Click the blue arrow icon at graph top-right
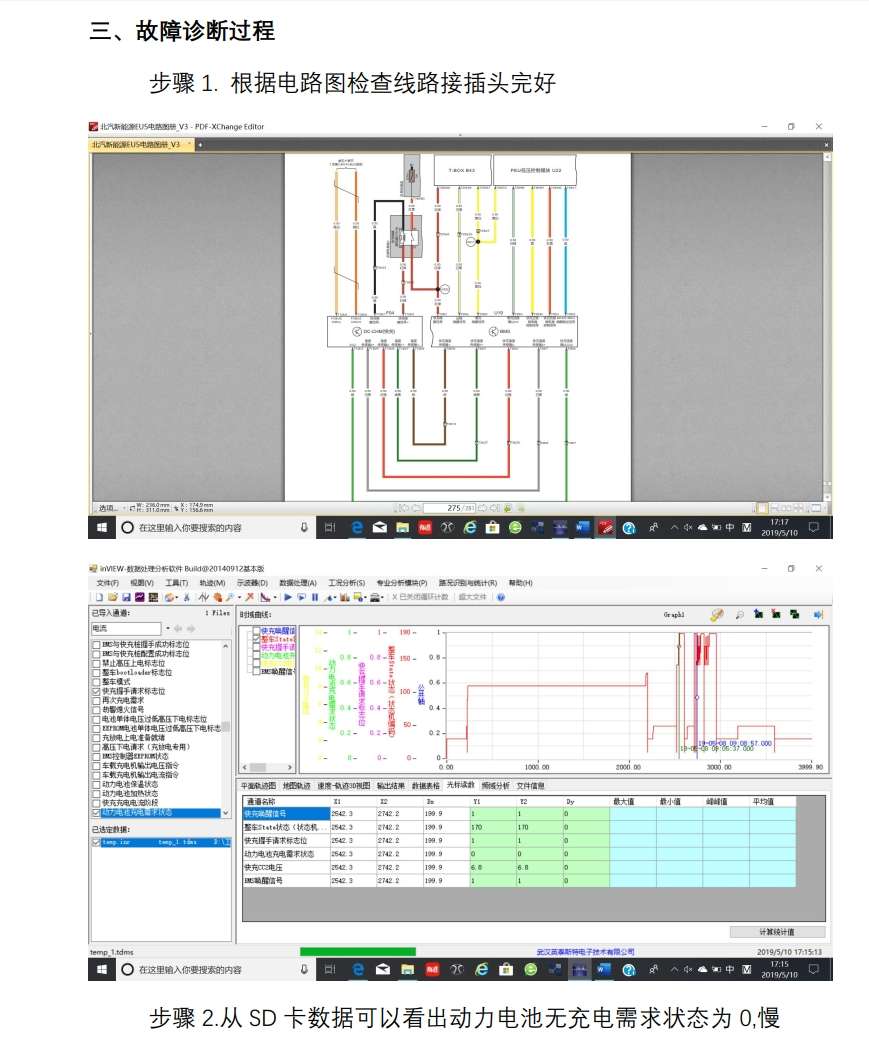This screenshot has width=869, height=1041. [x=817, y=615]
